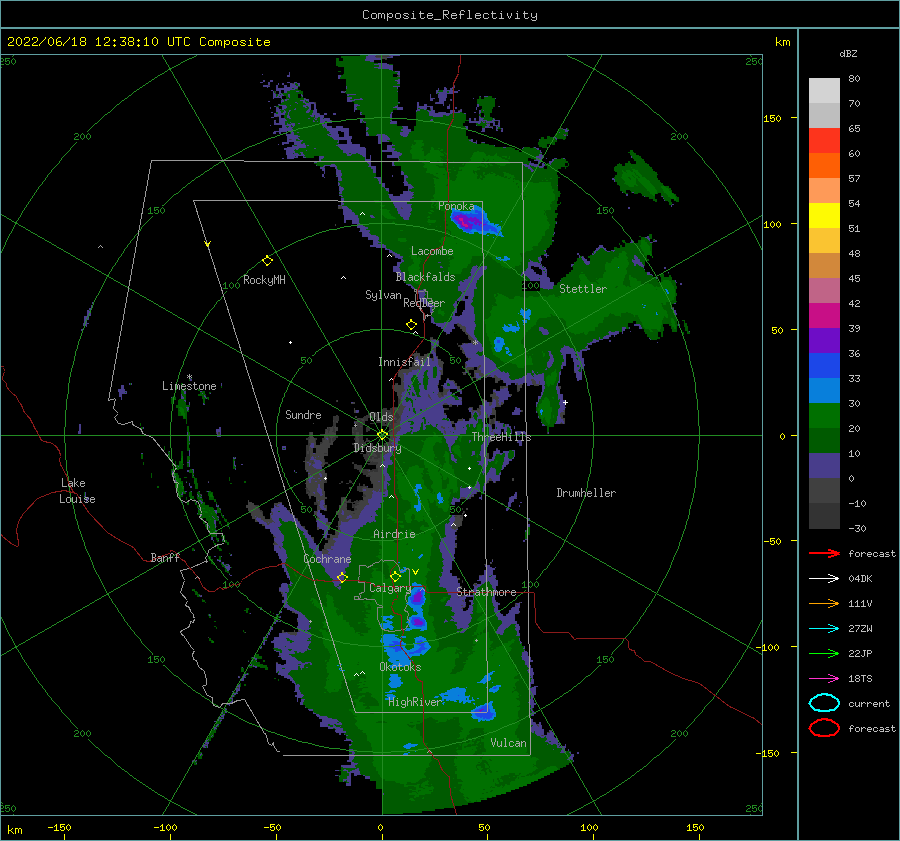The image size is (900, 841).
Task: Select the bright yellow swatch in dBZ scale
Action: [x=824, y=216]
